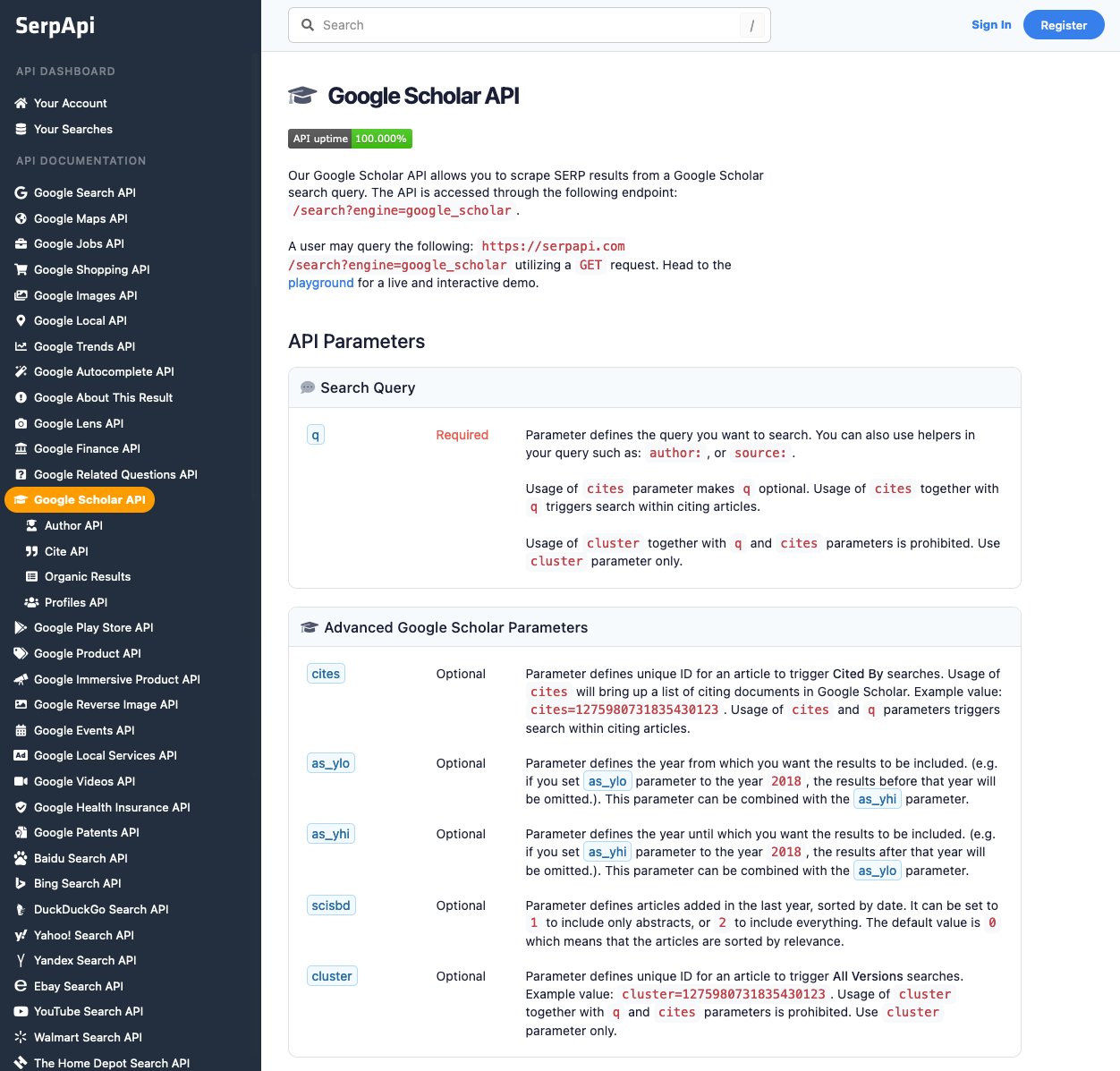Click the YouTube icon for YouTube Search API
Viewport: 1120px width, 1071px height.
21,1011
